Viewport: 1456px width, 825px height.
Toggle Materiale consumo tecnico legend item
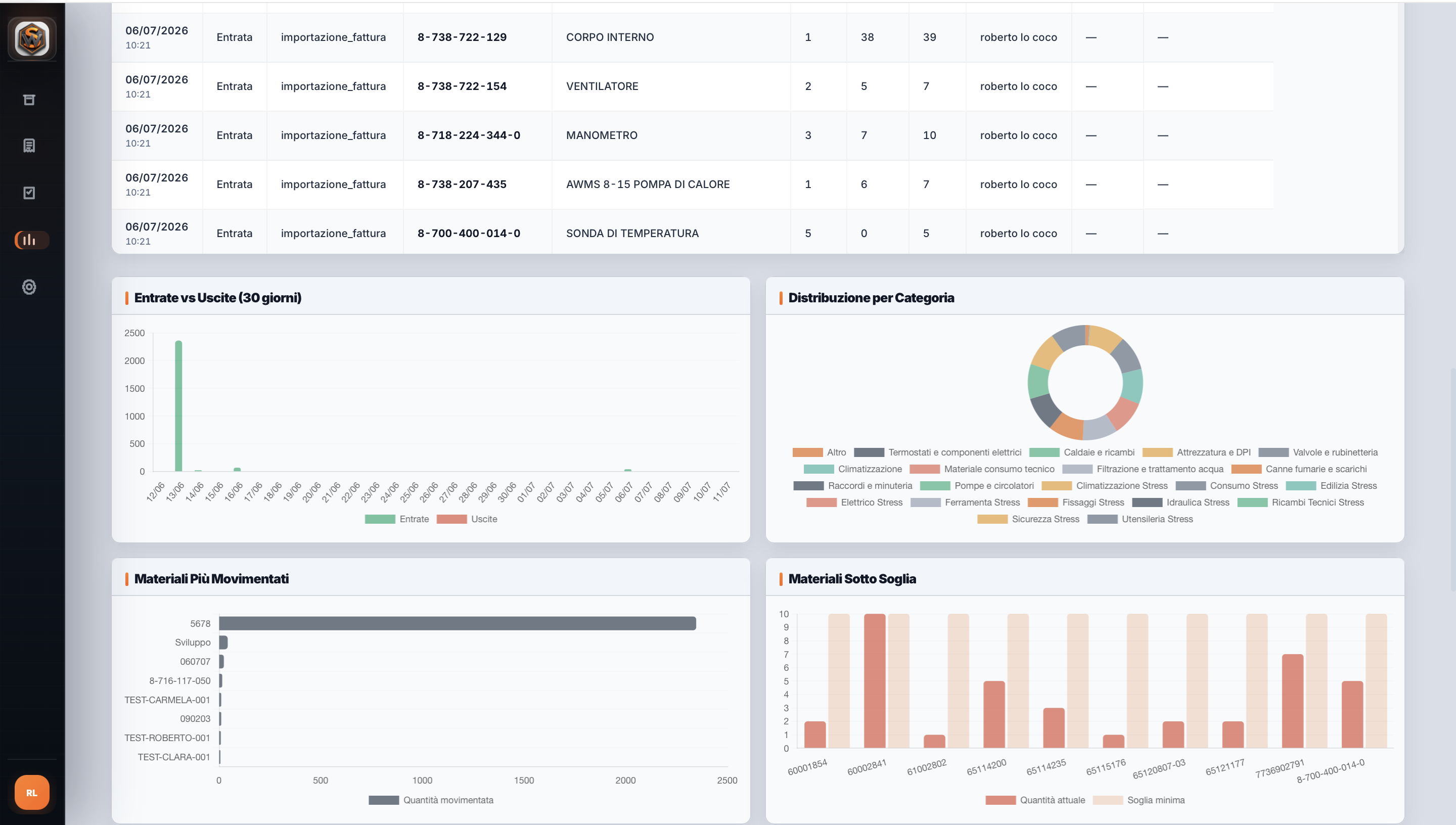point(982,469)
